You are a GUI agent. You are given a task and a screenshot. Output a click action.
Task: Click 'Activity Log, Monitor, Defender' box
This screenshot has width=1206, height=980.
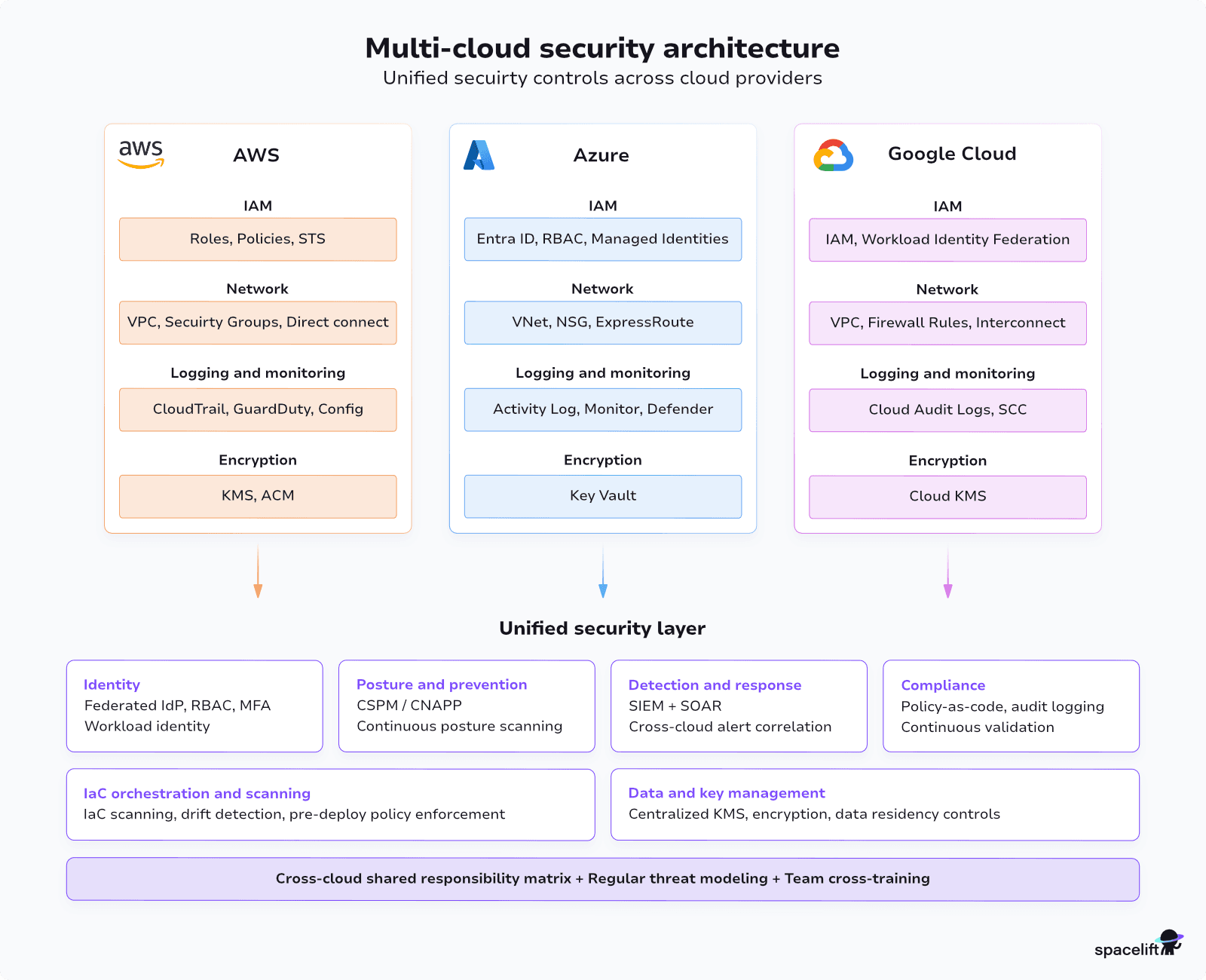603,409
